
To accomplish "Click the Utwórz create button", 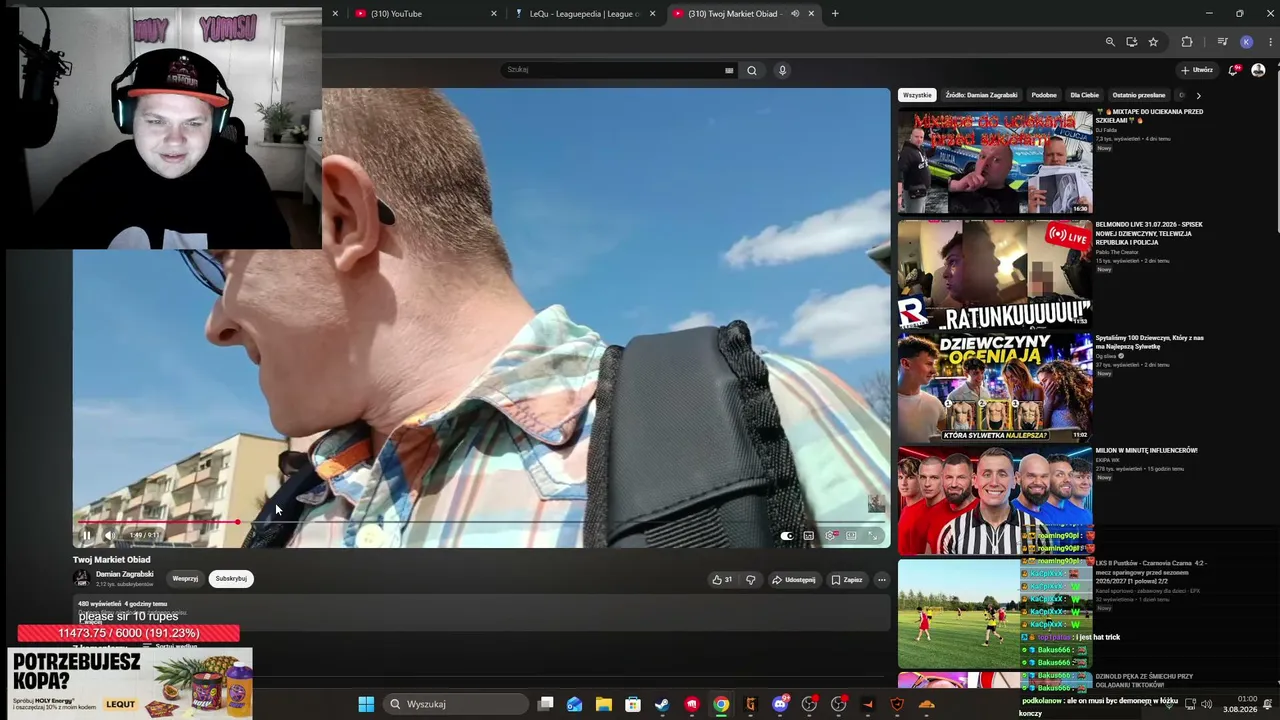I will 1197,70.
